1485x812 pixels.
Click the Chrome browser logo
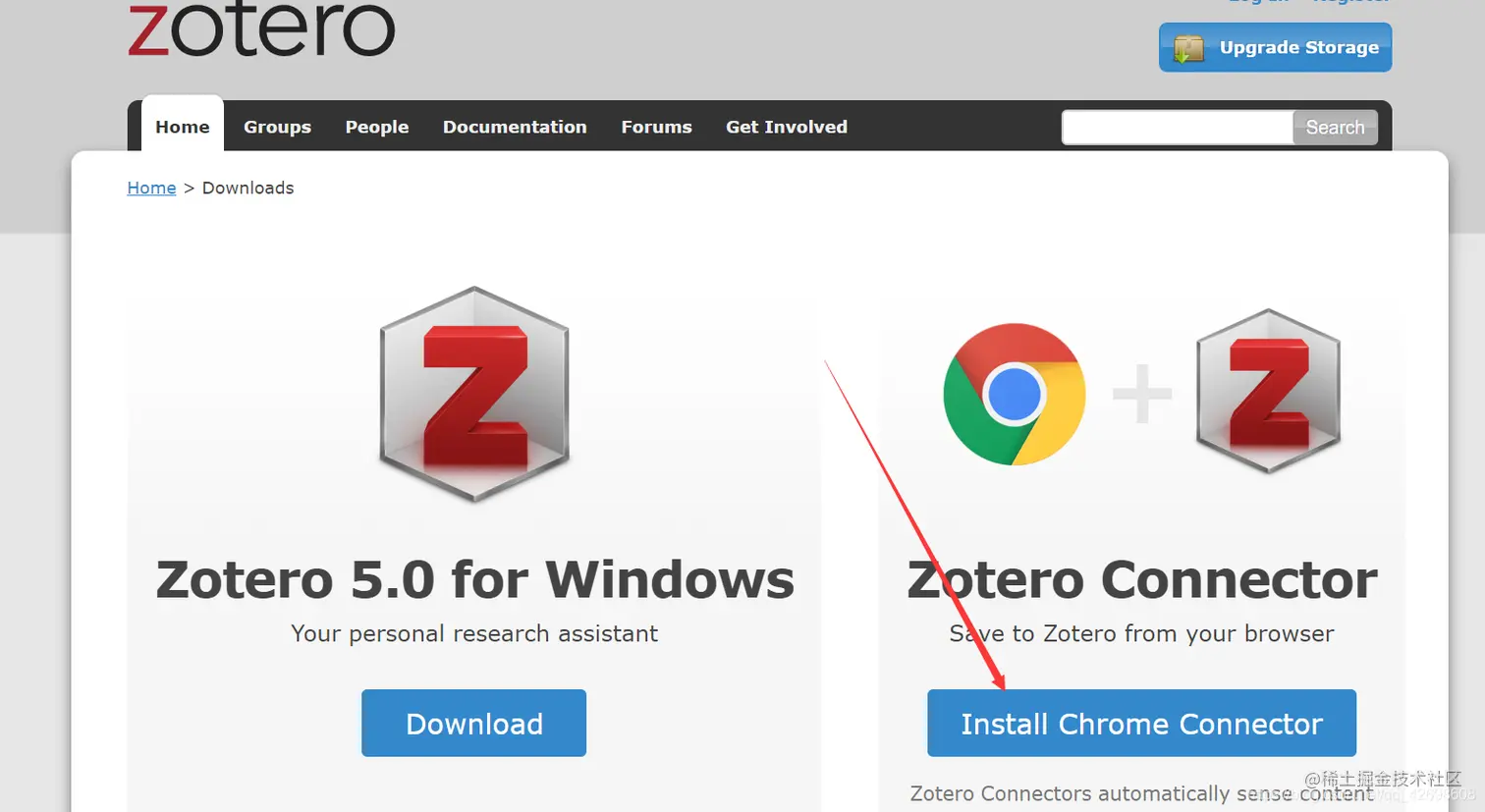tap(1015, 394)
